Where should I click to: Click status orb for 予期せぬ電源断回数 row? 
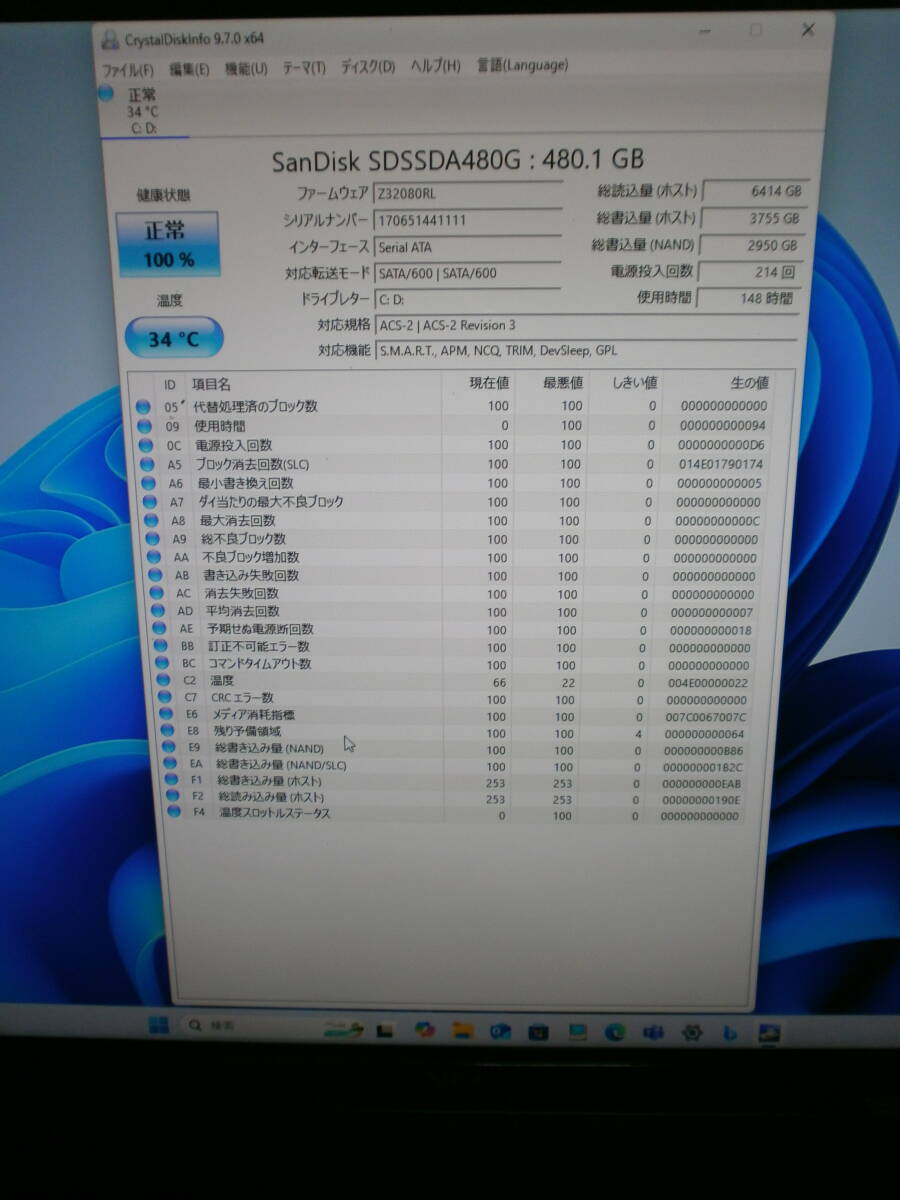tap(157, 629)
